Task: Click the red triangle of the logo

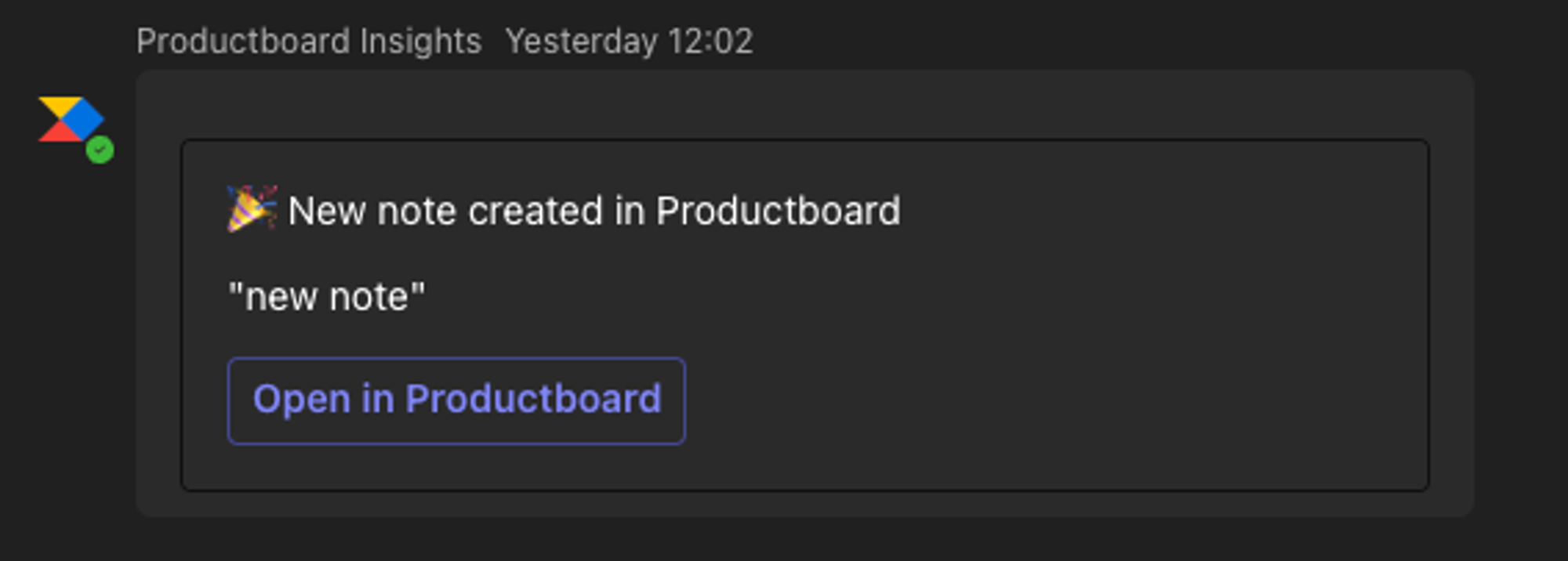Action: [58, 132]
